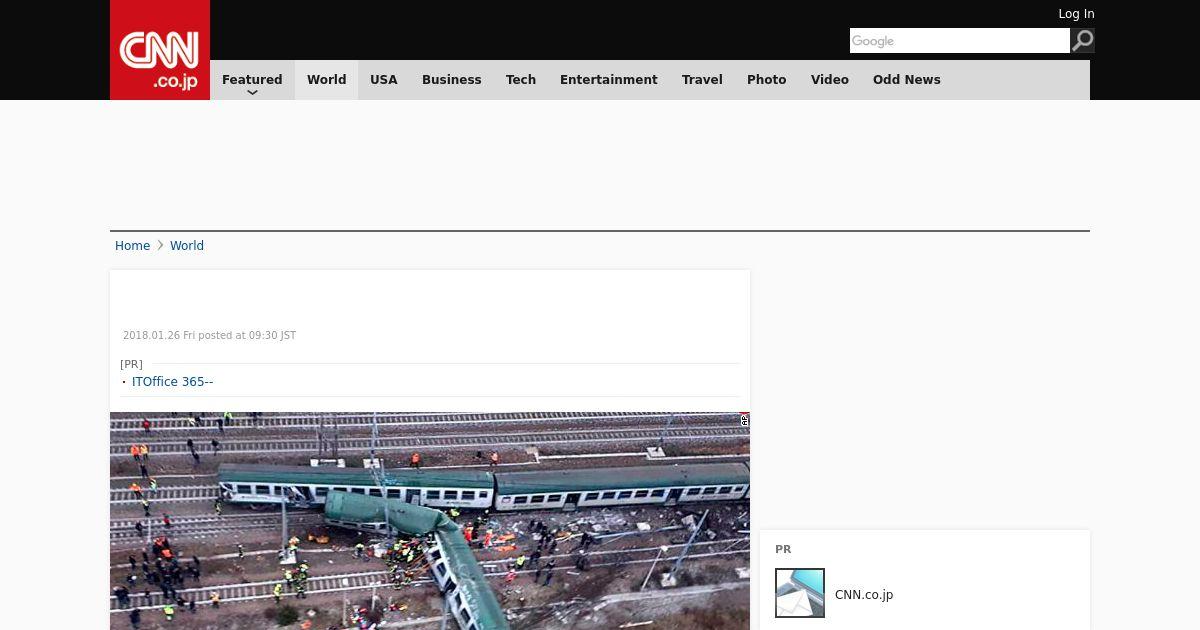Go to the USA section
The width and height of the screenshot is (1200, 630).
(x=384, y=80)
